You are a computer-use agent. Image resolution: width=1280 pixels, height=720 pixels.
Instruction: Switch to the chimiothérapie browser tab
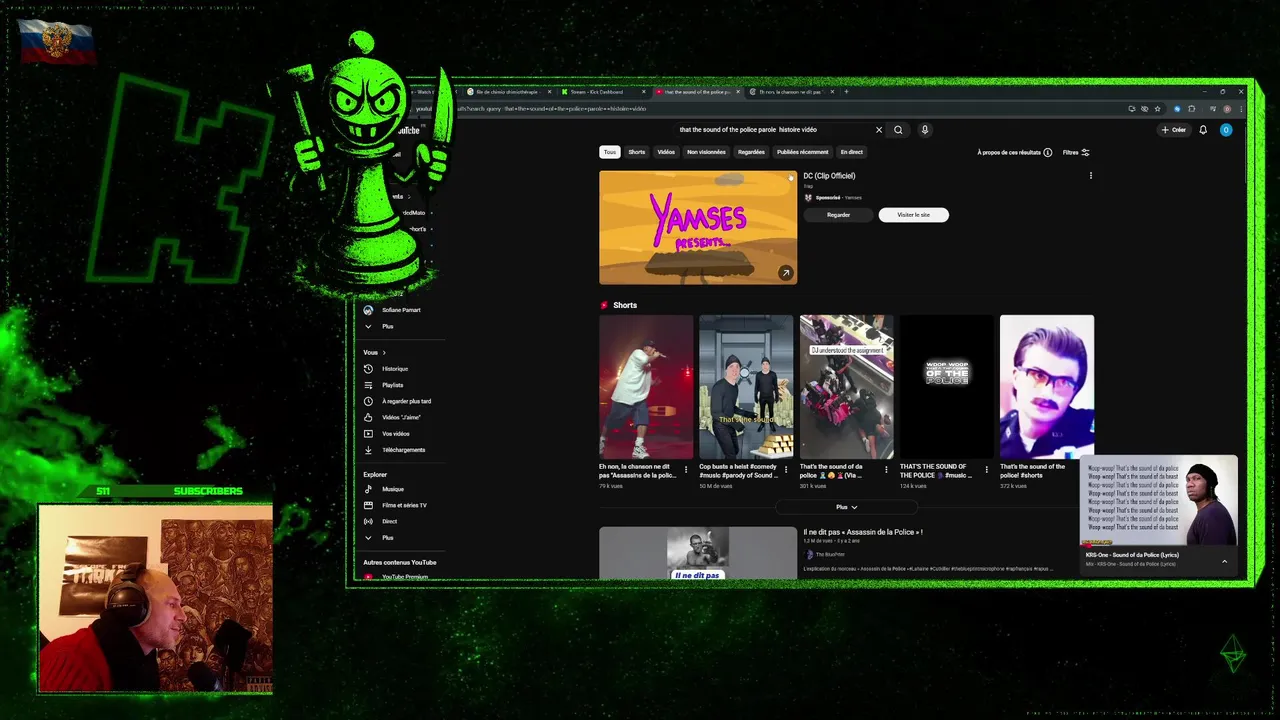pos(507,92)
